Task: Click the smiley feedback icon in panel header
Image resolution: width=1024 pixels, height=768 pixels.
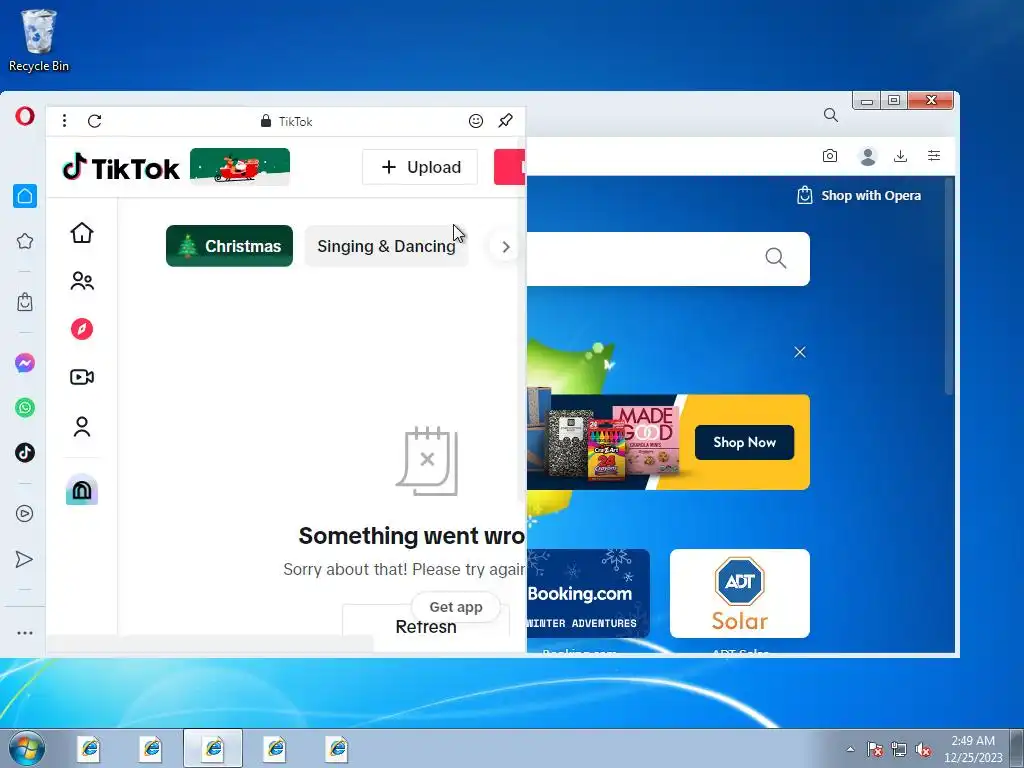Action: click(476, 121)
